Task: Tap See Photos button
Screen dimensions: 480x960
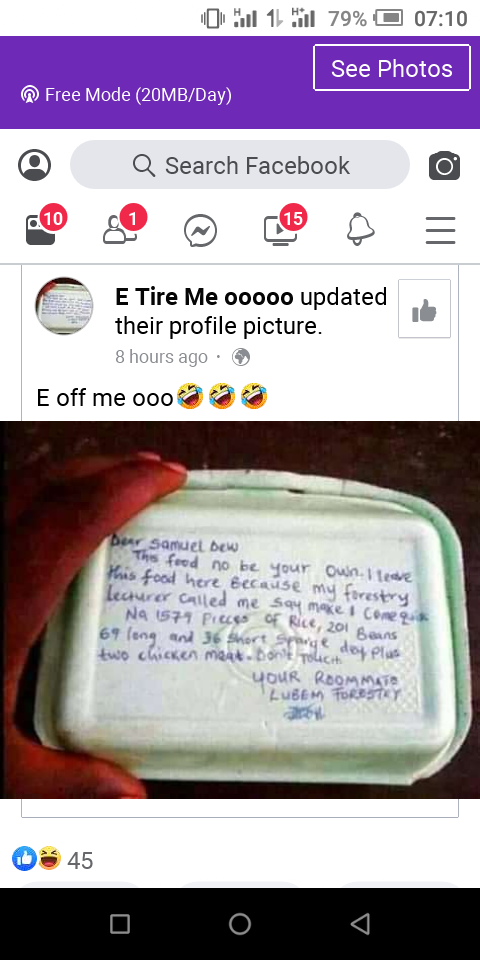Action: [392, 68]
